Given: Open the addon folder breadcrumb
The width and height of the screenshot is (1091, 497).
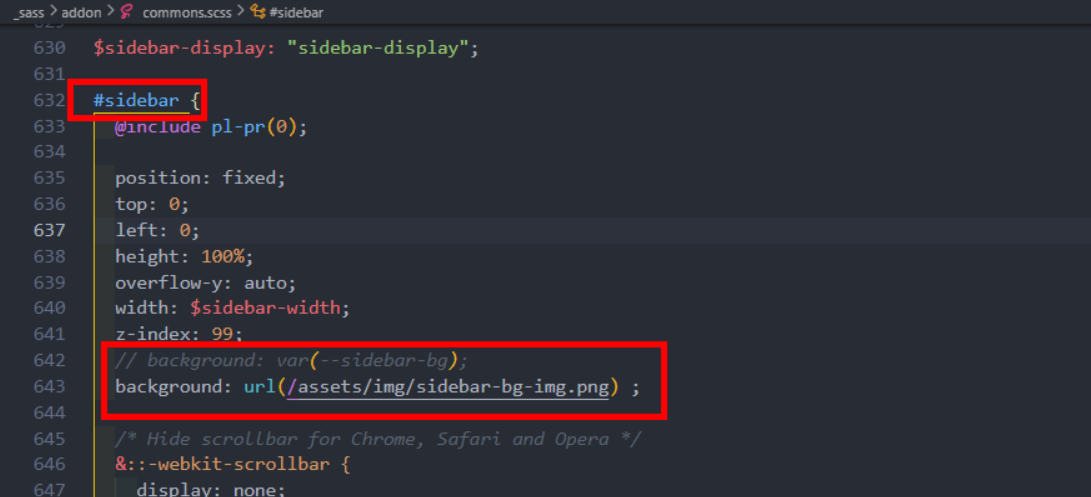Looking at the screenshot, I should click(x=81, y=12).
